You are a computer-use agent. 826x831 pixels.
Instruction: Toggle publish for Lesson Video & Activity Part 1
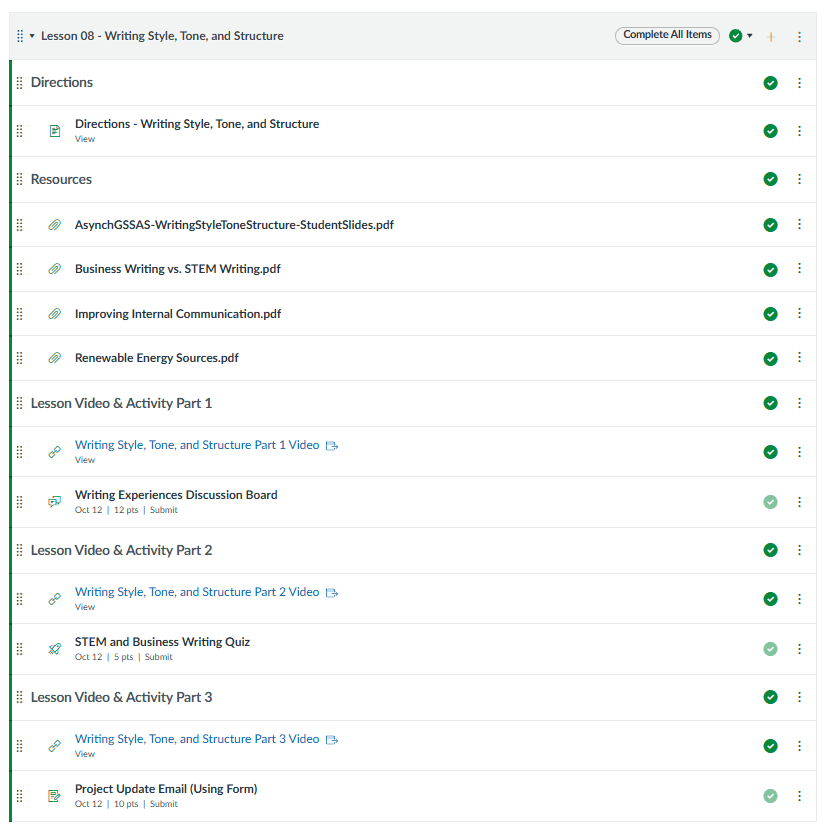tap(770, 403)
